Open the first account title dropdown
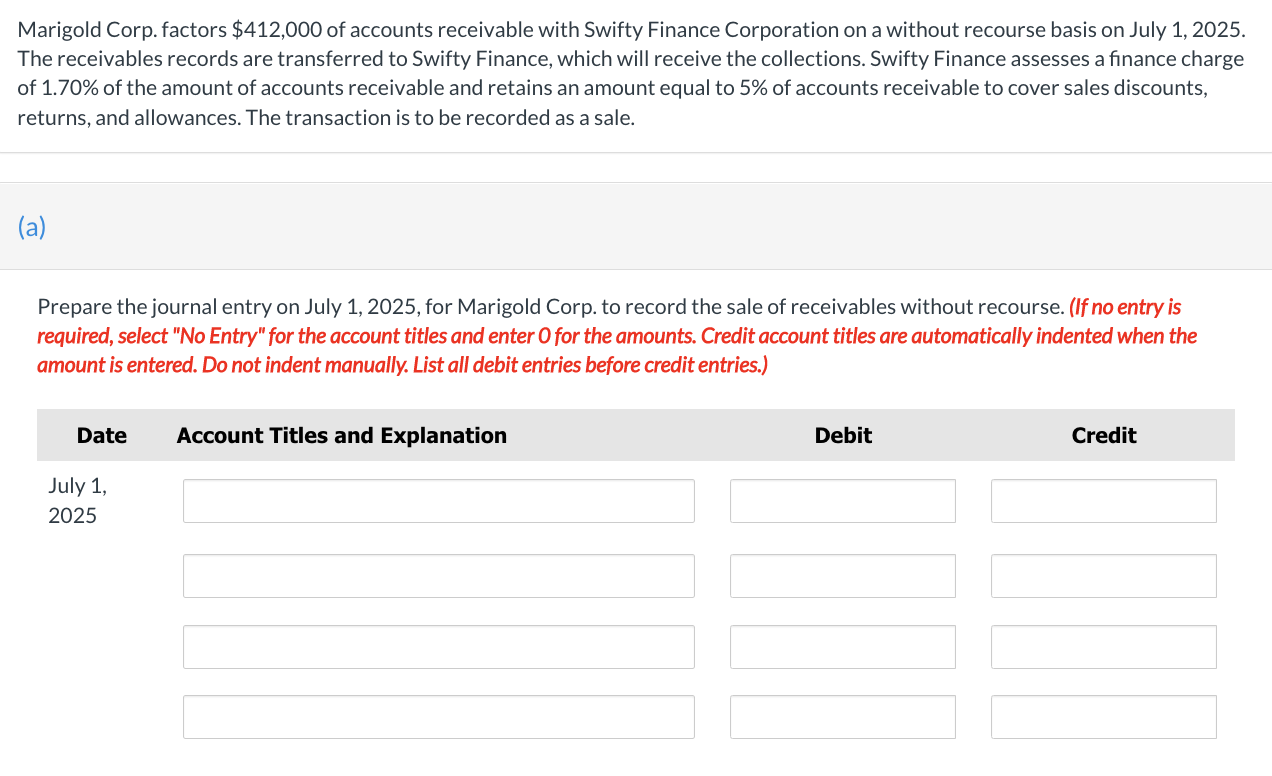Viewport: 1272px width, 776px height. tap(438, 500)
